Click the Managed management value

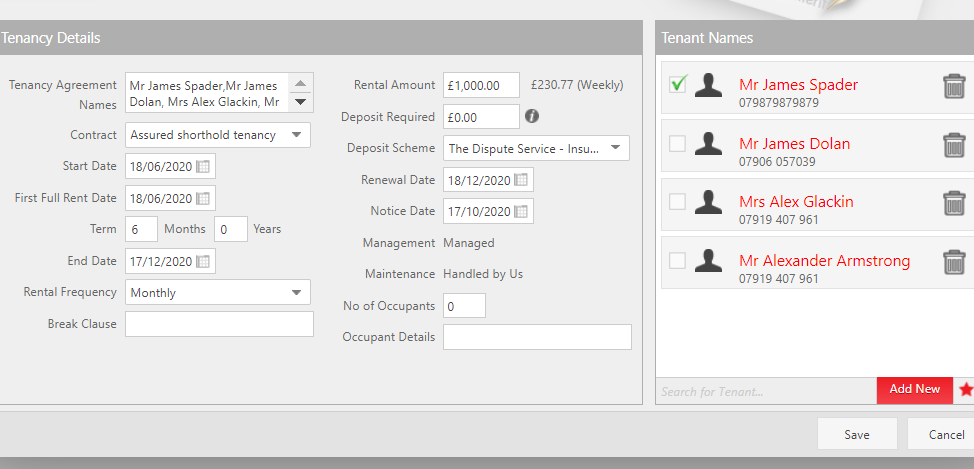pyautogui.click(x=469, y=243)
